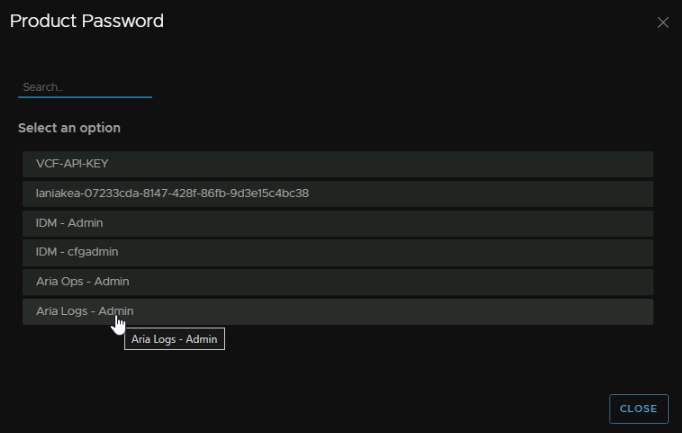Click the Aria Logs - Admin tooltip

coord(174,339)
